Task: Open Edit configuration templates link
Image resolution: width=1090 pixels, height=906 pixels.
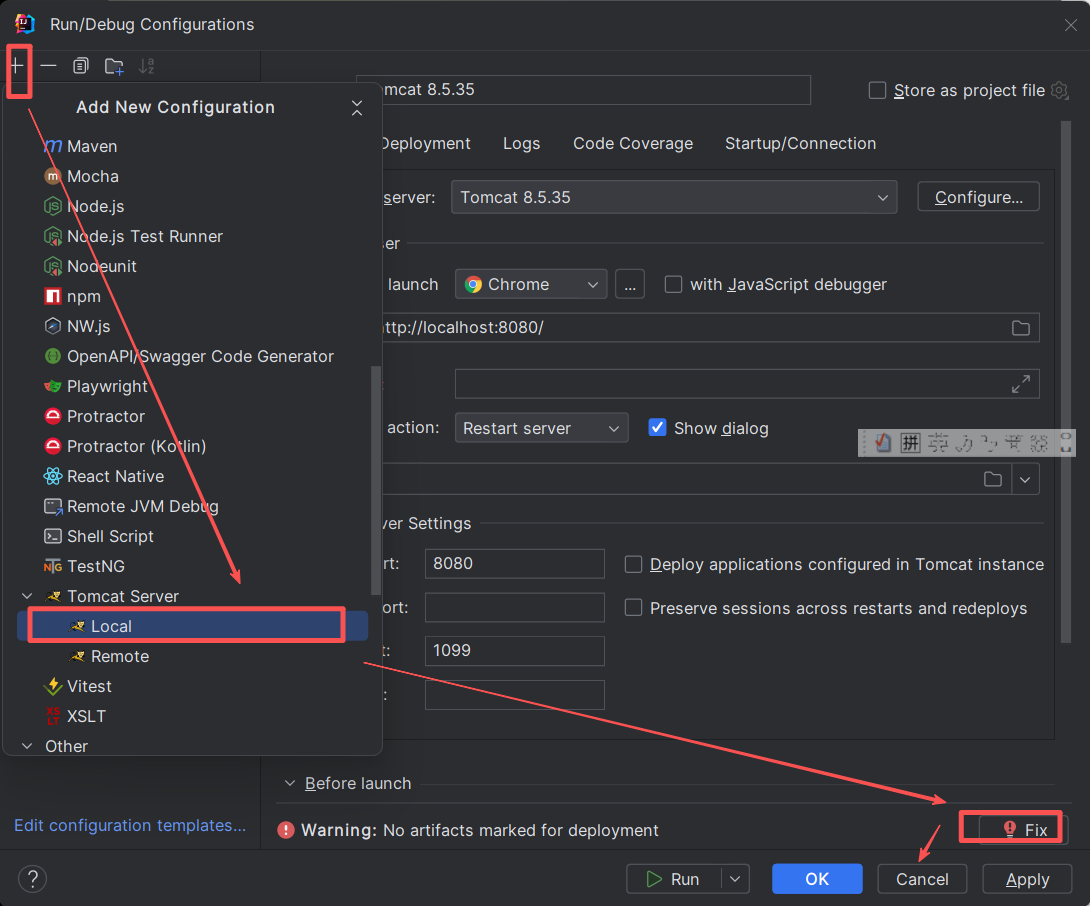Action: click(130, 825)
